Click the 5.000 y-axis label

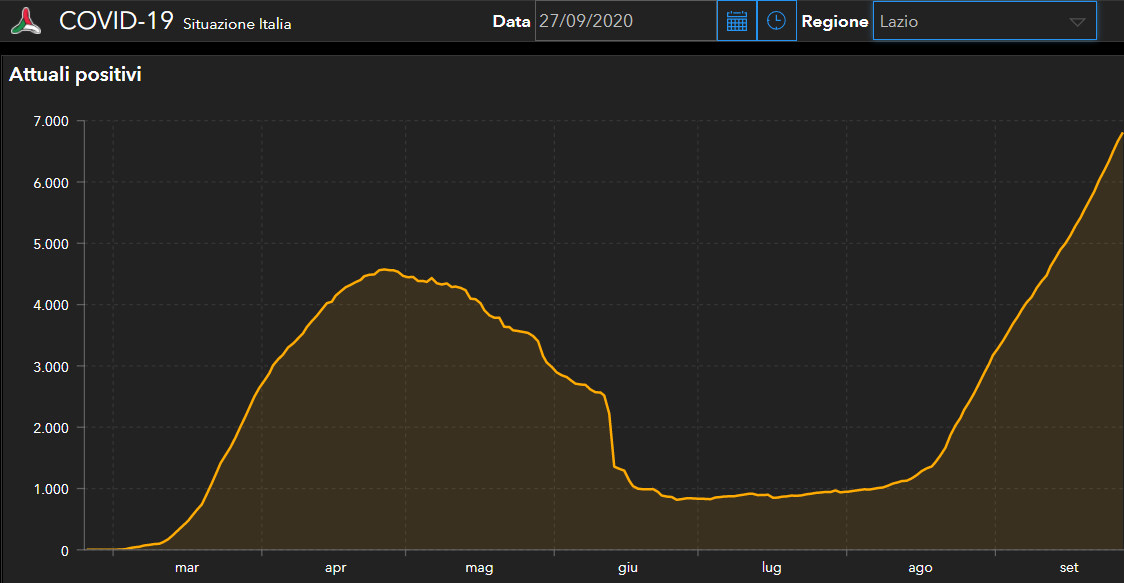pyautogui.click(x=51, y=244)
